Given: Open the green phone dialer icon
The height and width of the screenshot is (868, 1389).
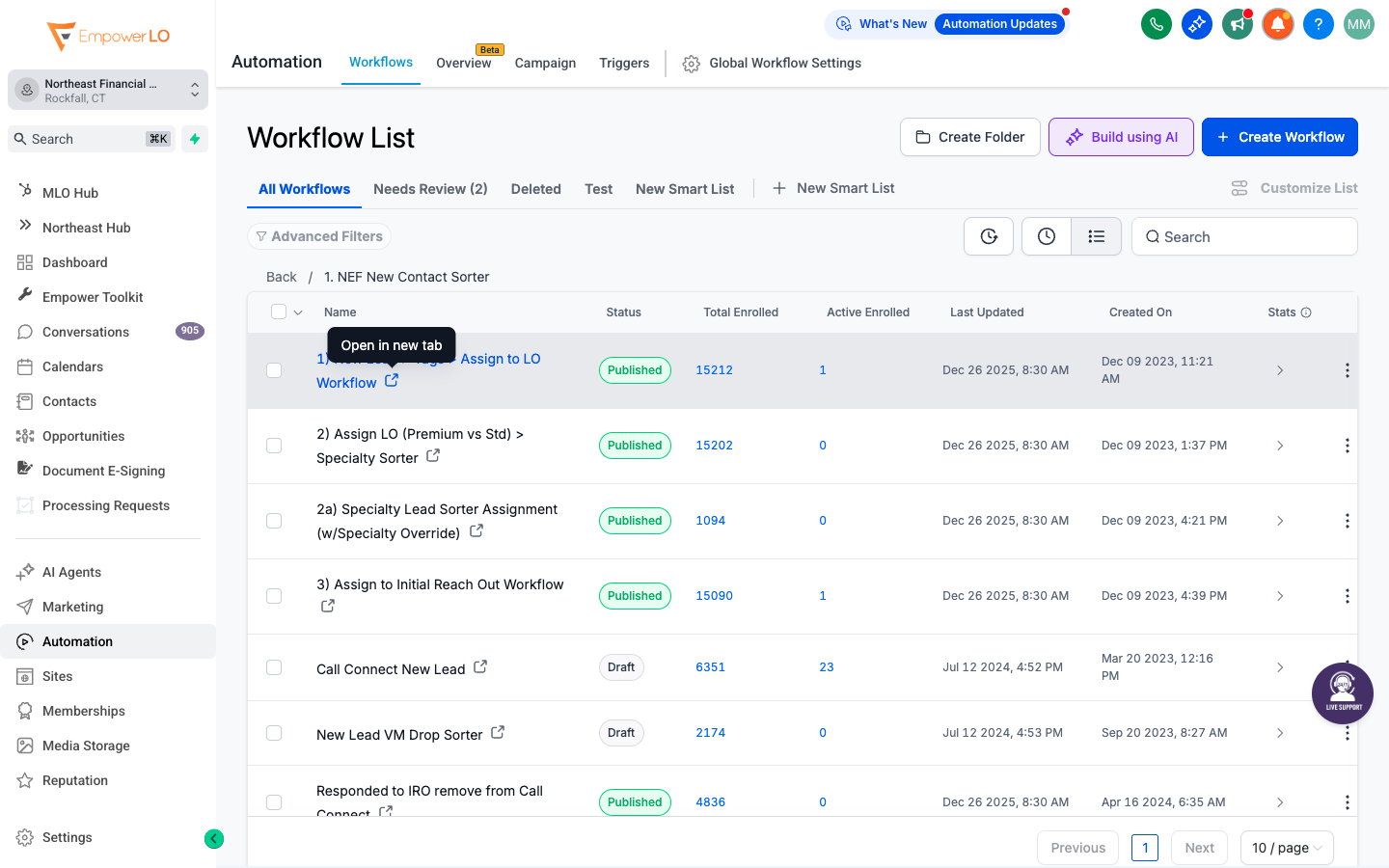Looking at the screenshot, I should click(x=1157, y=24).
